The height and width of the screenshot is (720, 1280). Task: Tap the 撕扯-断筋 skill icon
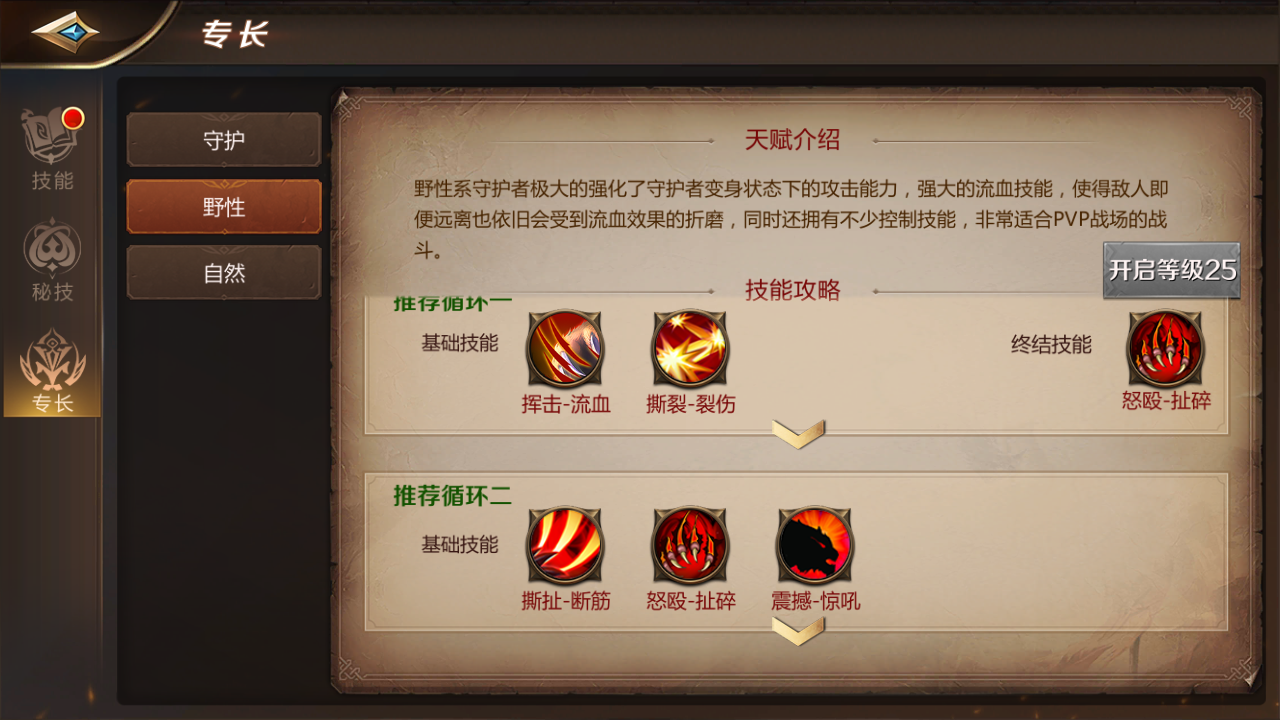click(x=565, y=545)
